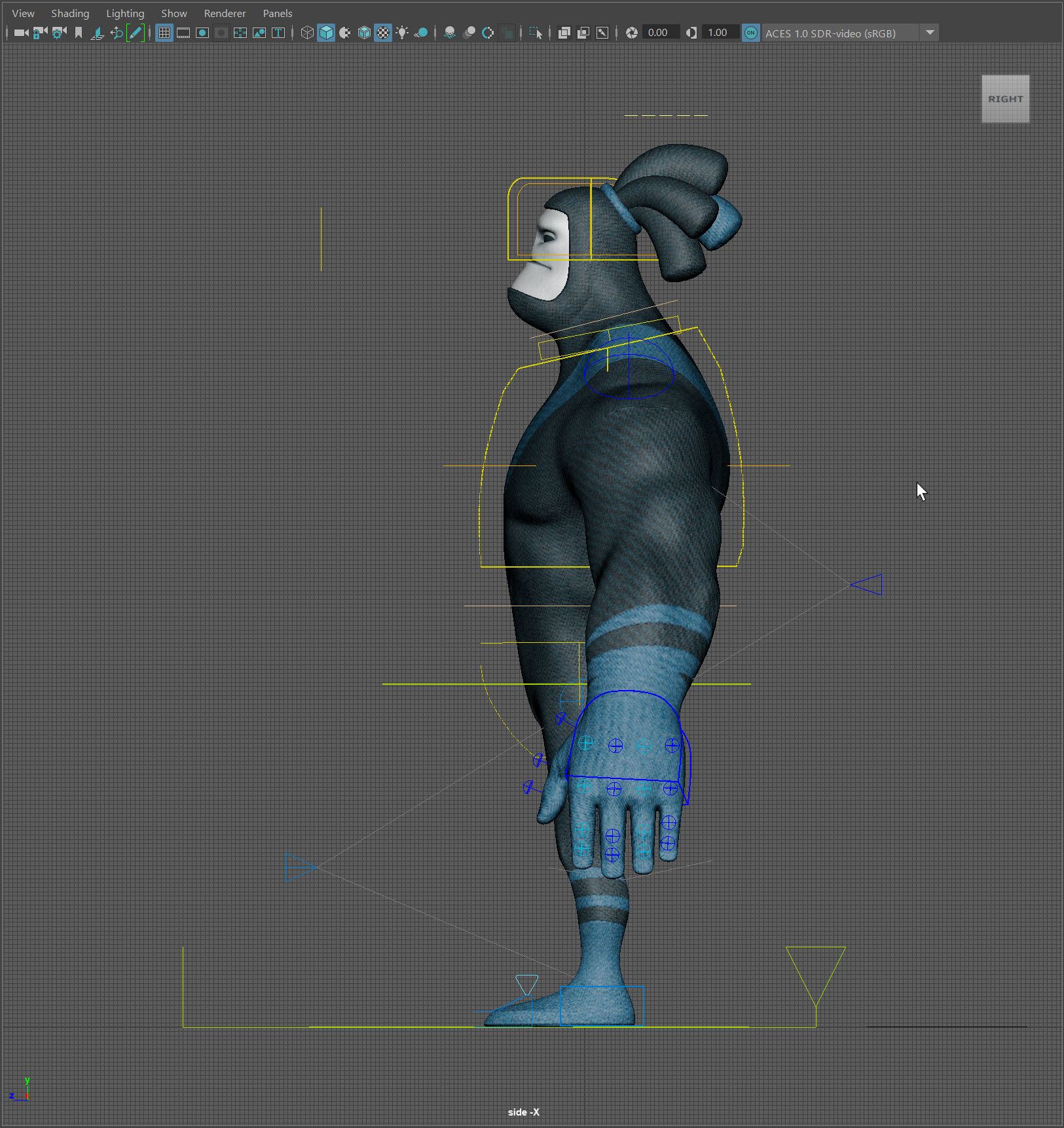Open Camera Attributes gear icon
Image resolution: width=1064 pixels, height=1128 pixels.
tap(59, 33)
